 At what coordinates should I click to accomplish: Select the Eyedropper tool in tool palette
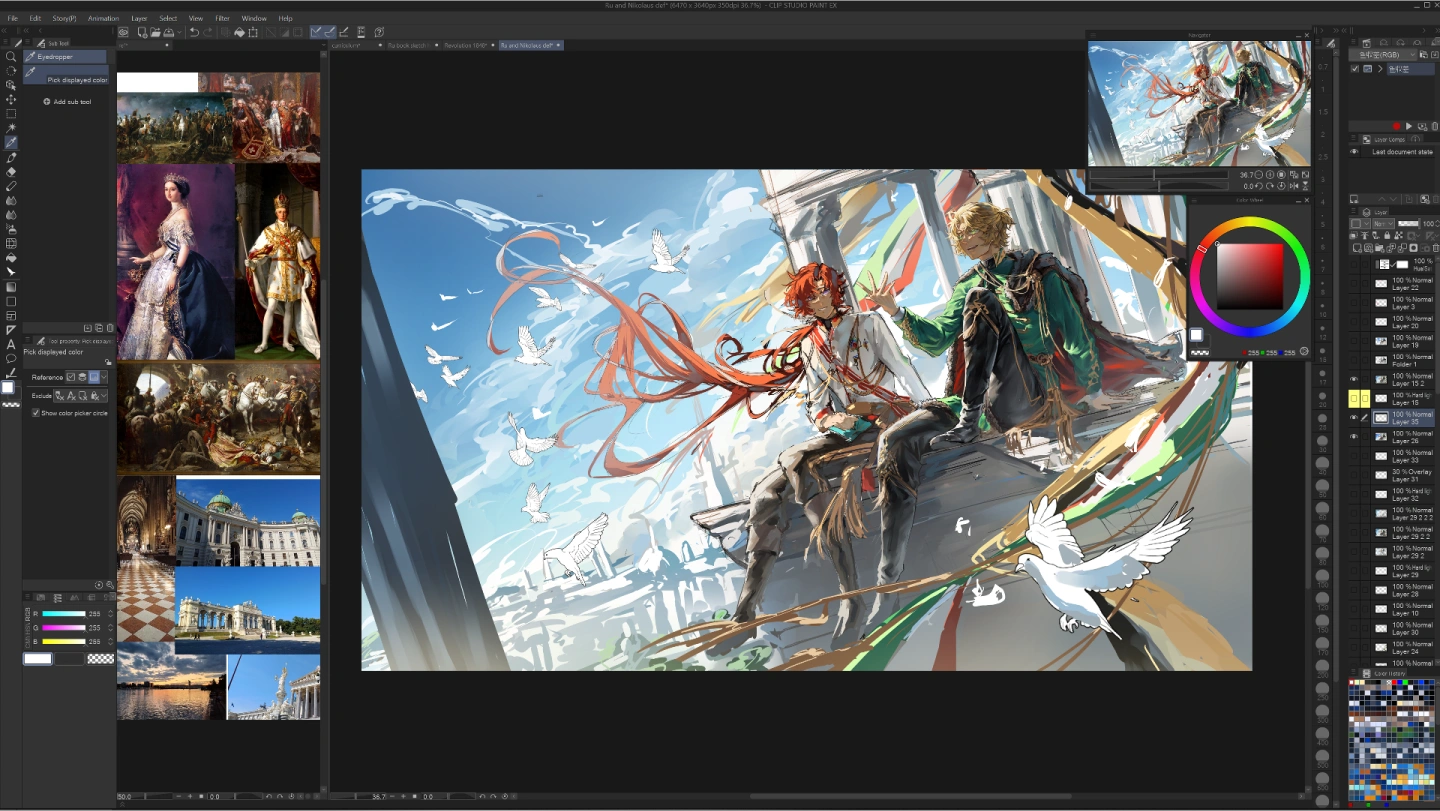pyautogui.click(x=11, y=142)
